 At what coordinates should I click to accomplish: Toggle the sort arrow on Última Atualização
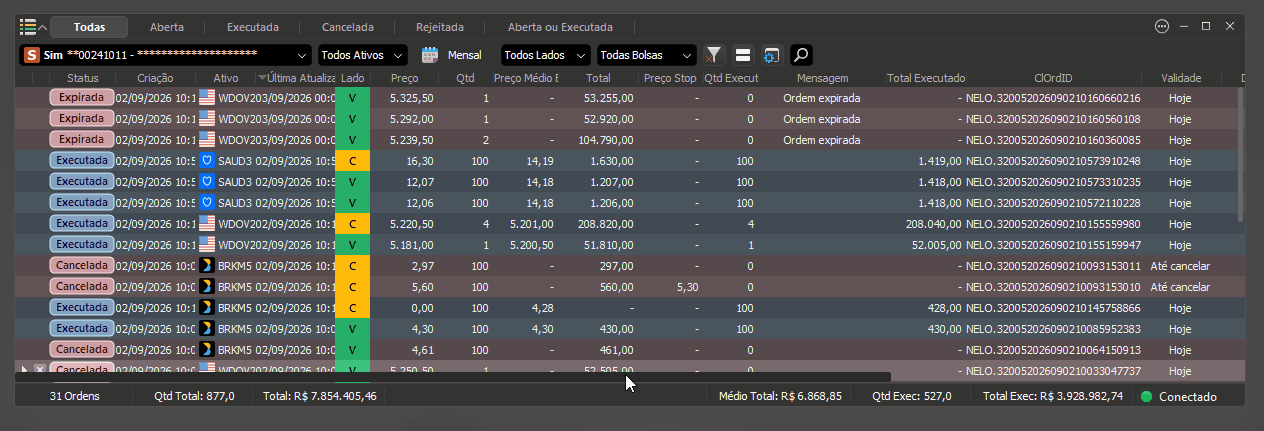(x=262, y=77)
